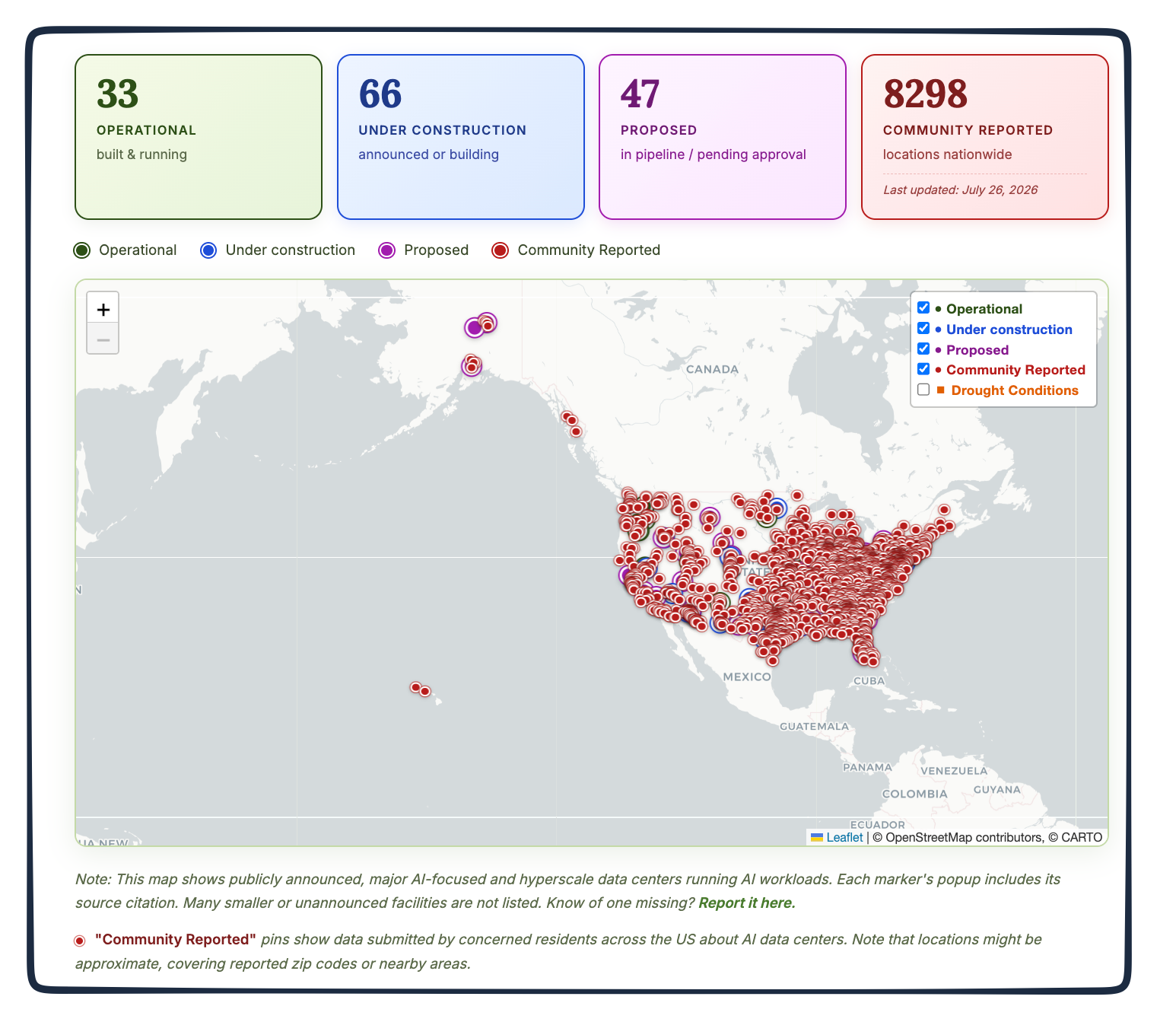
Task: Click the "Last updated: July 26, 2026" text
Action: 960,190
